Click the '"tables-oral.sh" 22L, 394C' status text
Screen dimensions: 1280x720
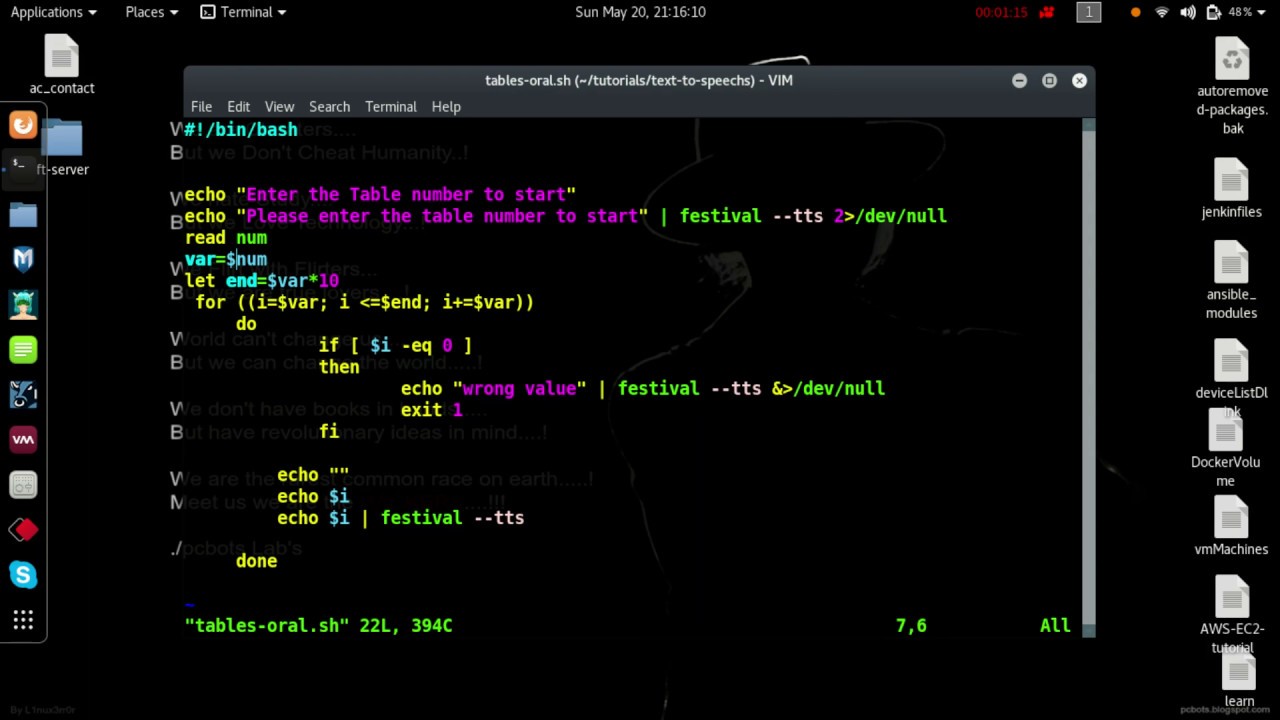[319, 626]
